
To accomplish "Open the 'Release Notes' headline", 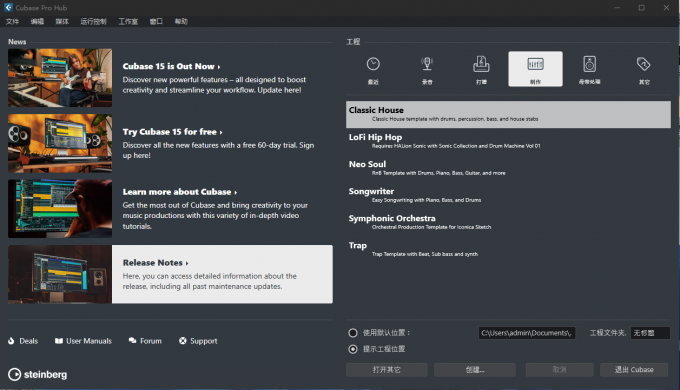I will [155, 263].
